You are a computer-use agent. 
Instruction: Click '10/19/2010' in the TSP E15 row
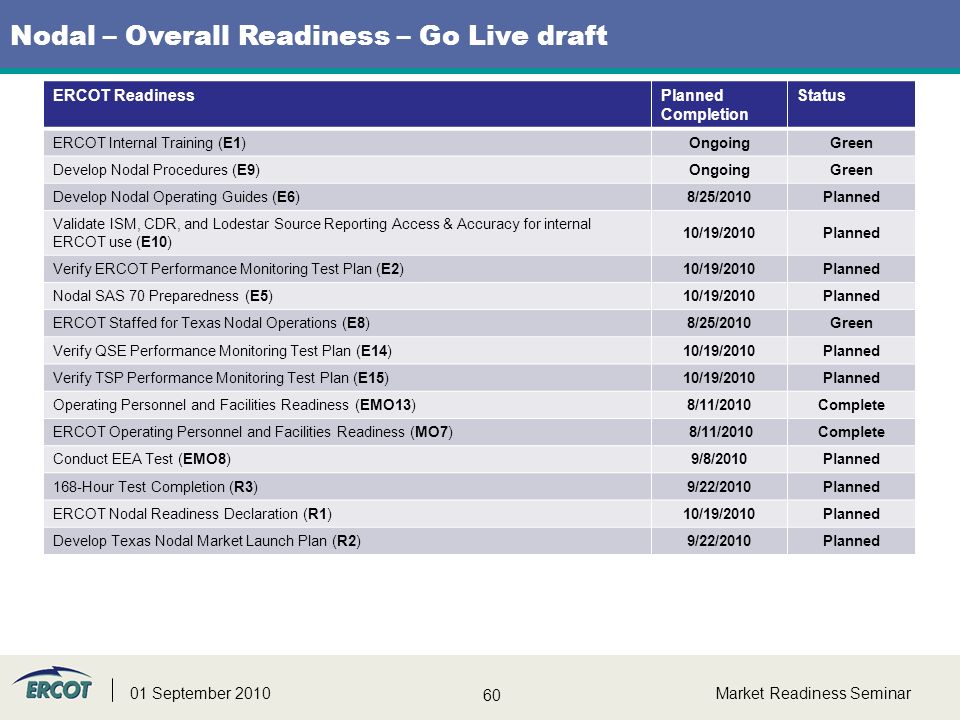(x=719, y=378)
